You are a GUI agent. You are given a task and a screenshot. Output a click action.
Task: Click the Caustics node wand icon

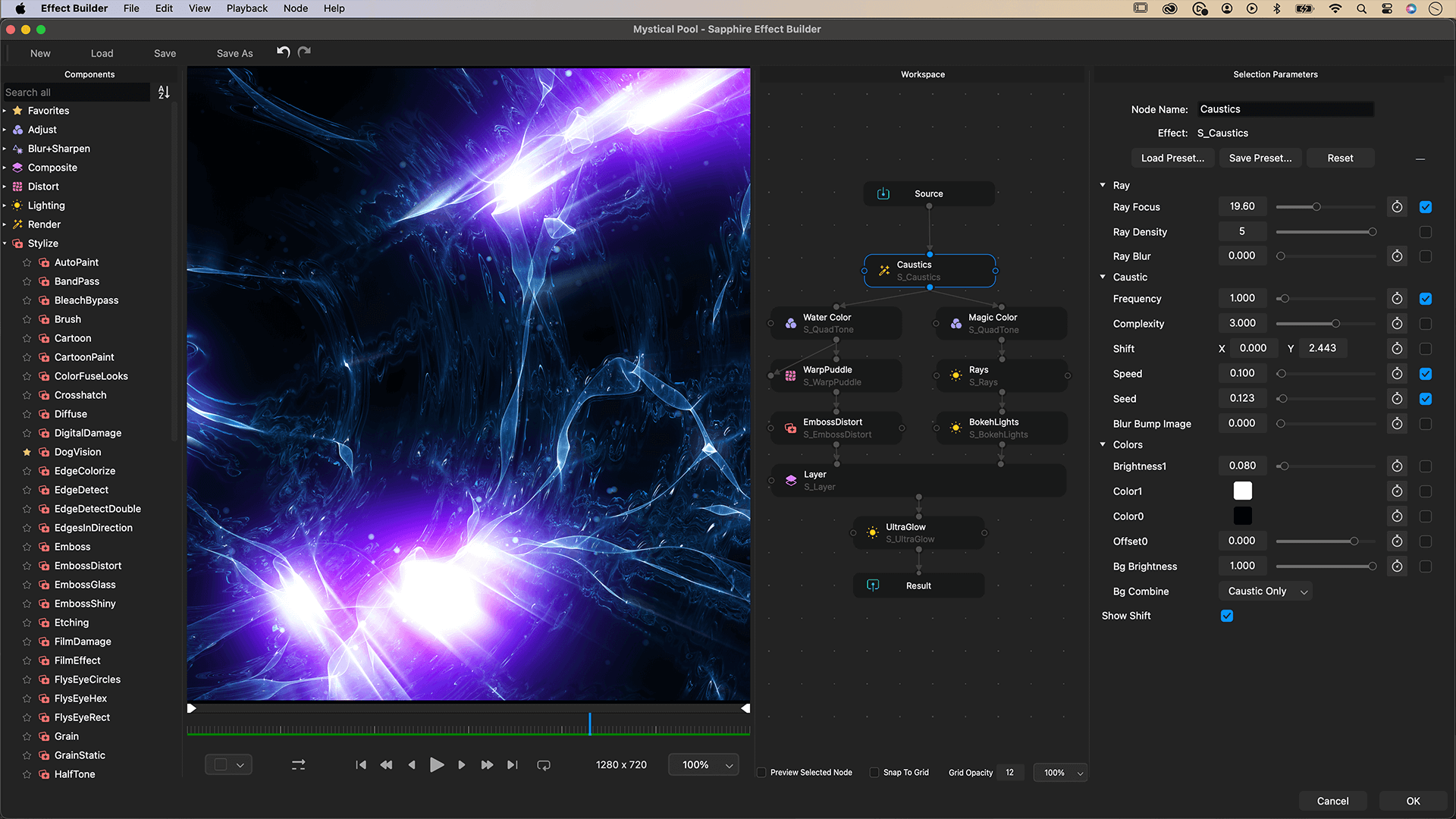pyautogui.click(x=883, y=270)
